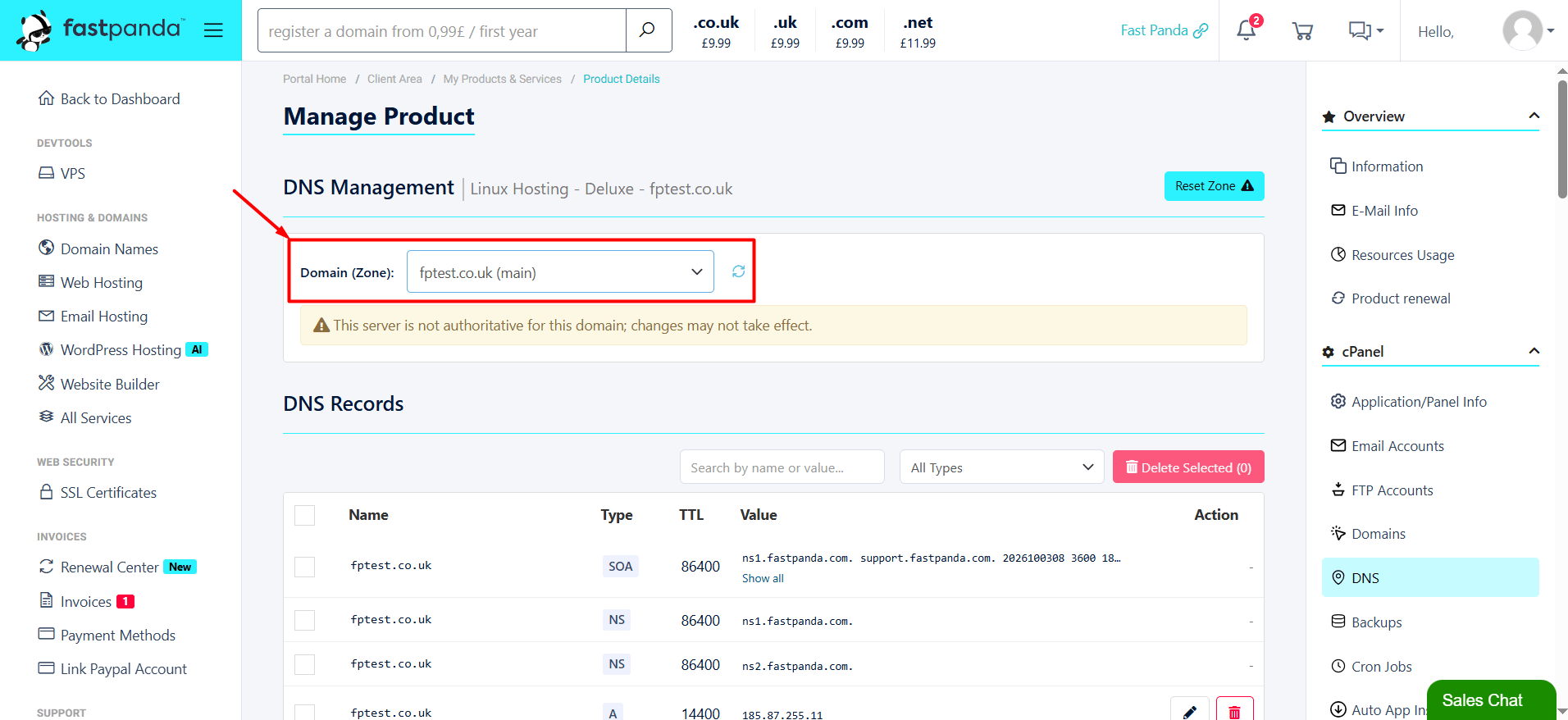Click Show all under SOA value
The image size is (1568, 720).
[763, 578]
